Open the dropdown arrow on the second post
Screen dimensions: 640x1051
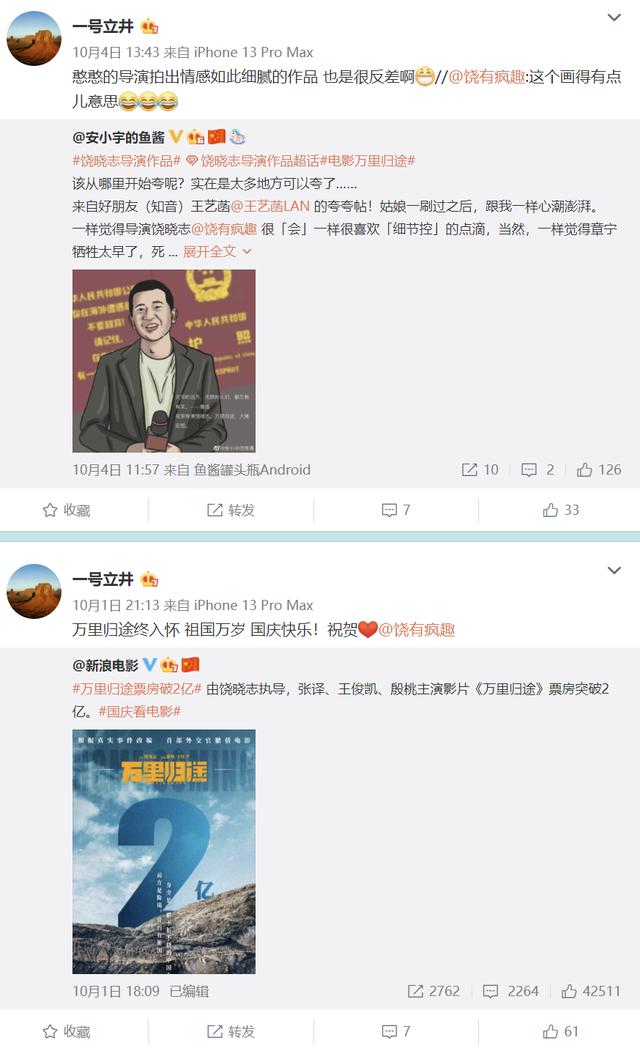614,570
